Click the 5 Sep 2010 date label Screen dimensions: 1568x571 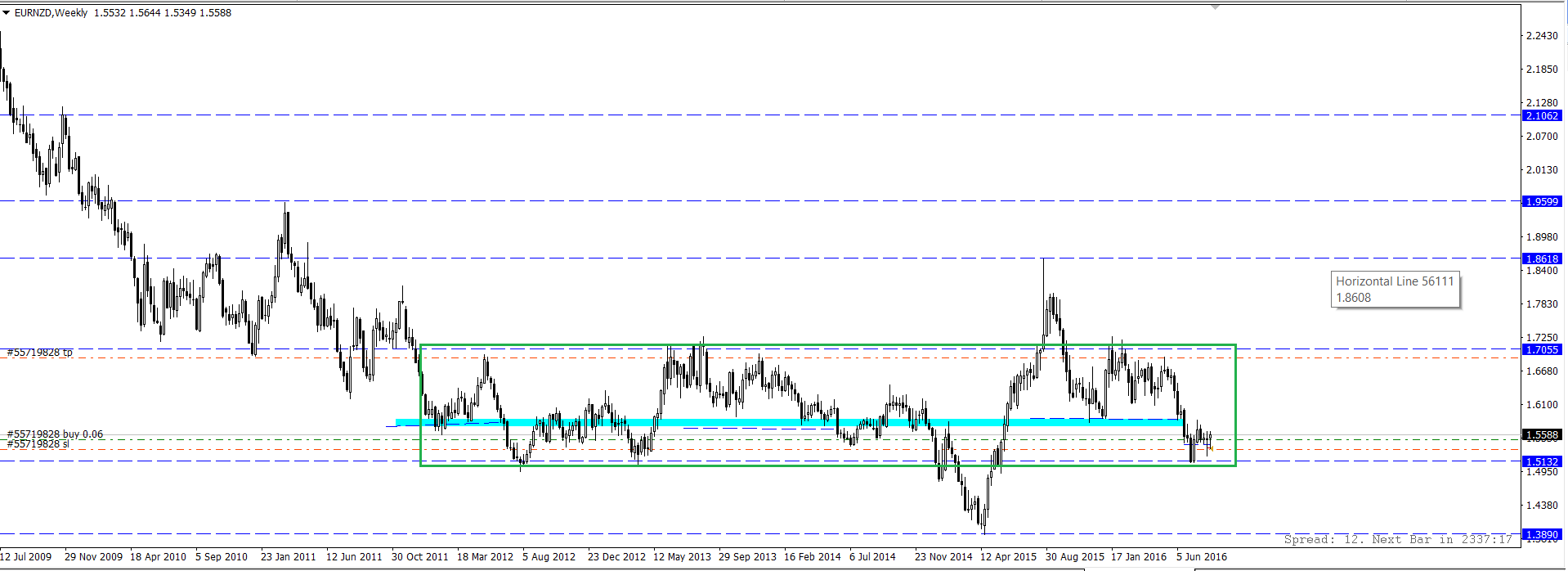pos(222,557)
